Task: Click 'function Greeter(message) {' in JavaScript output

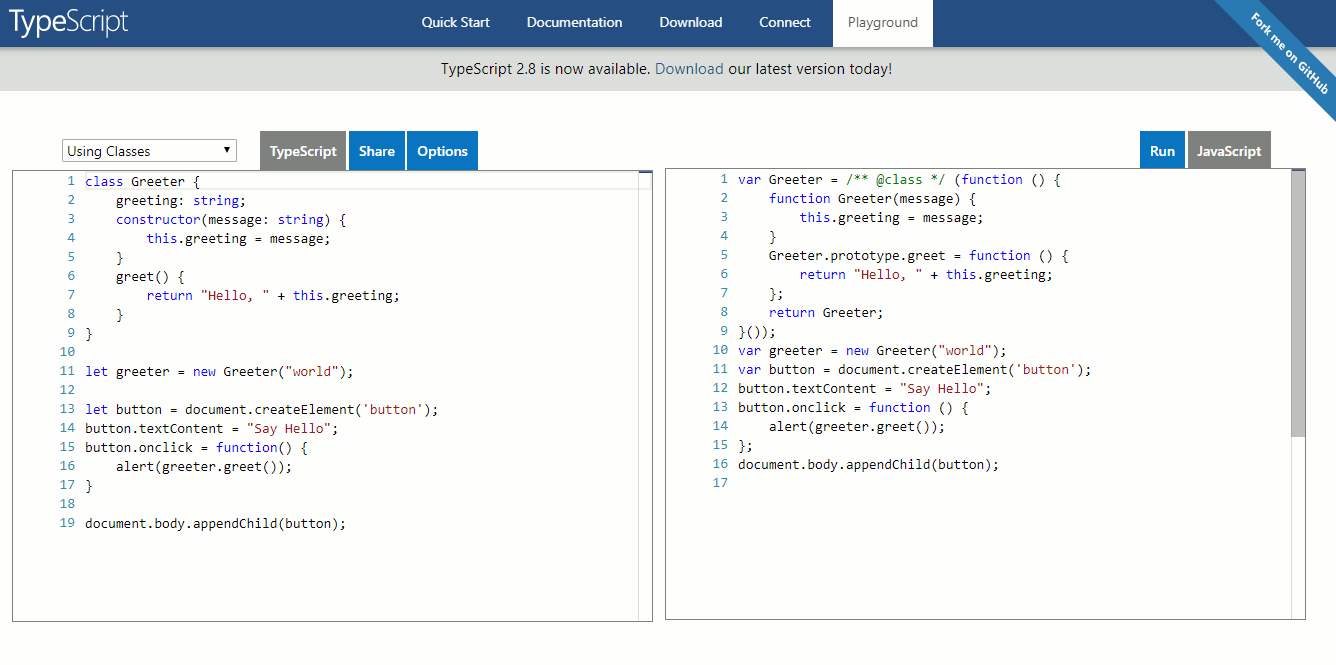Action: click(872, 198)
